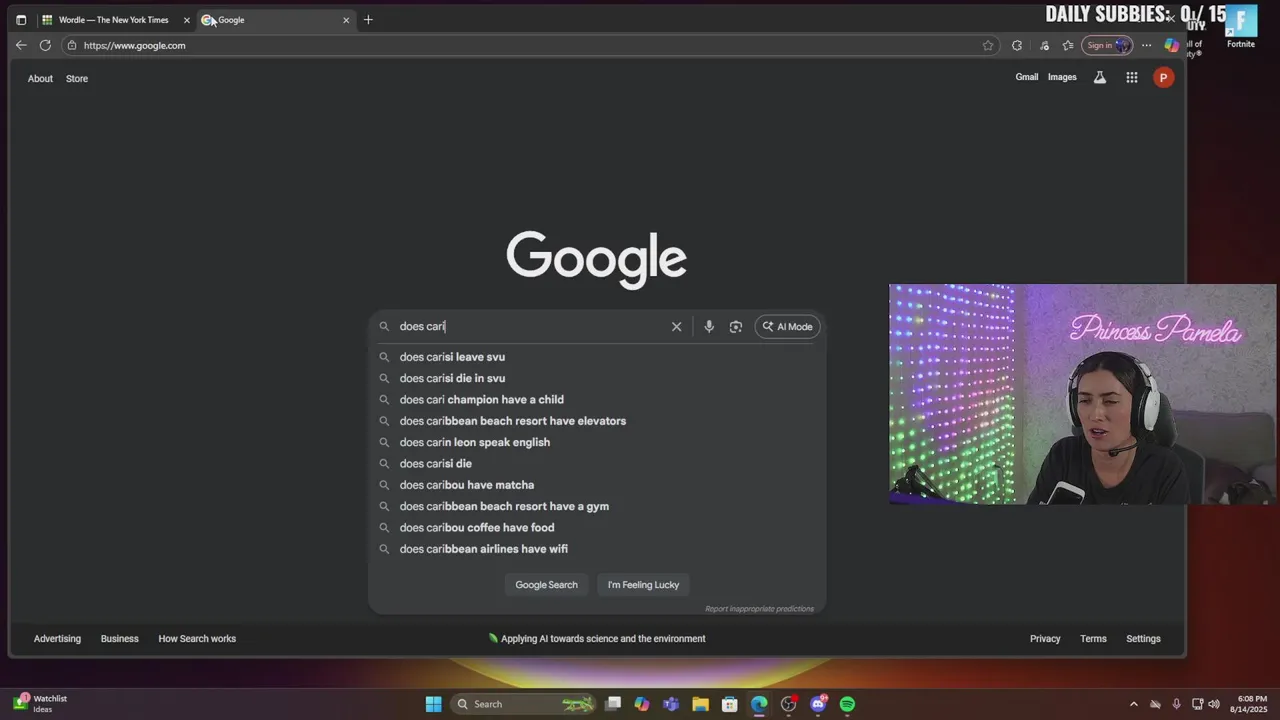
Task: Open Google Labs flask icon
Action: coord(1100,77)
